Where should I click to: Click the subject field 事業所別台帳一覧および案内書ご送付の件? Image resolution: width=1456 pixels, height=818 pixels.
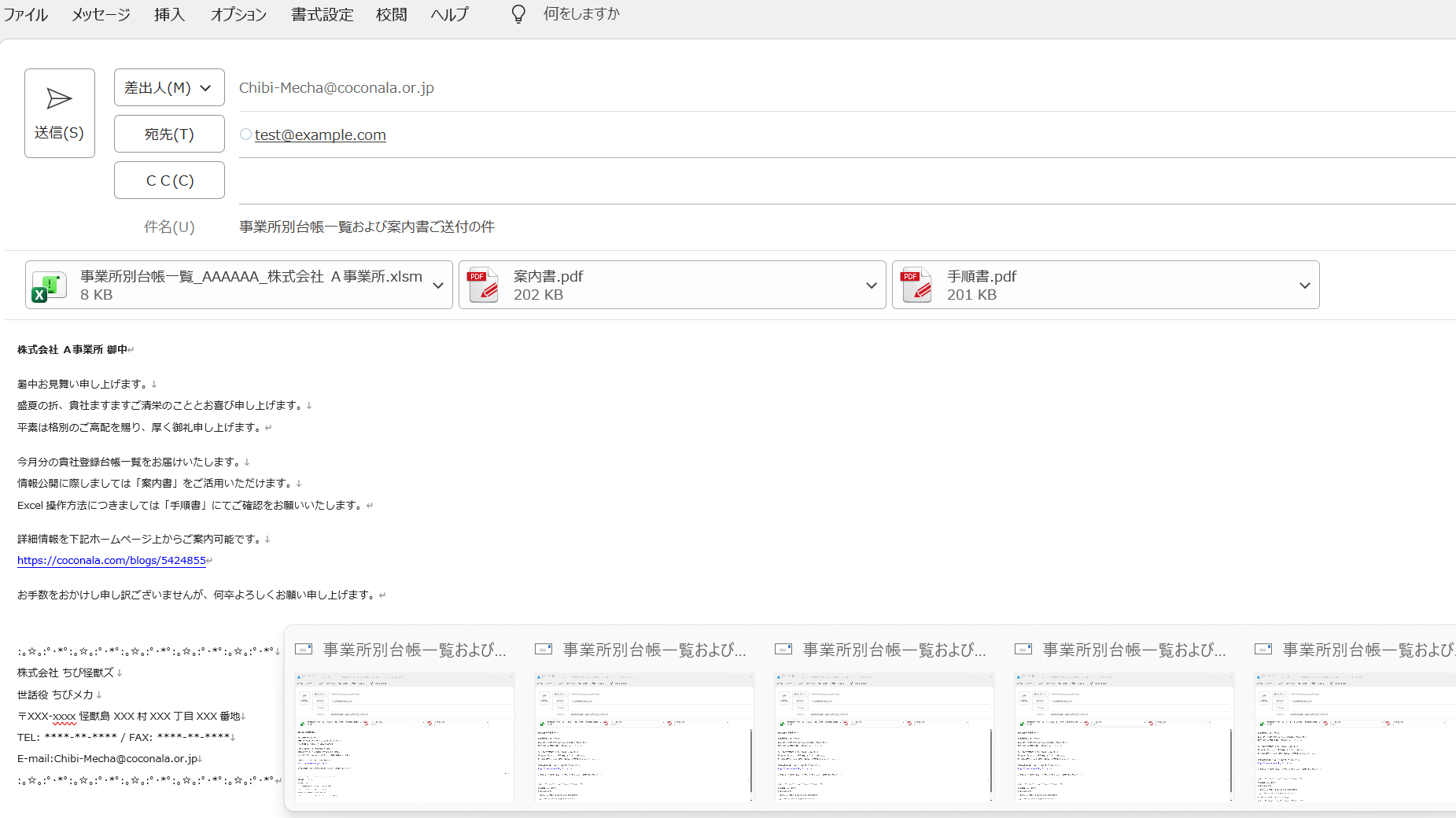pos(367,227)
